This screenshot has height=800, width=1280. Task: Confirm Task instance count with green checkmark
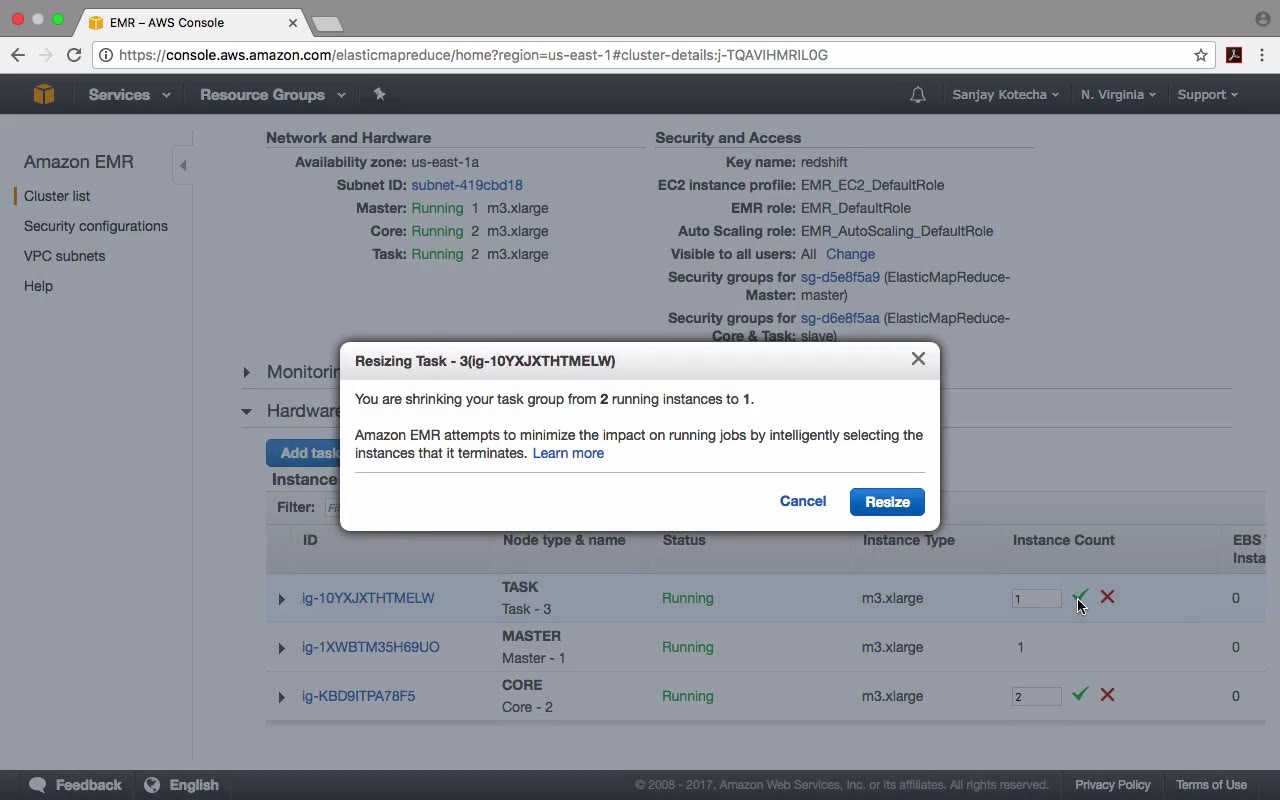(x=1080, y=597)
